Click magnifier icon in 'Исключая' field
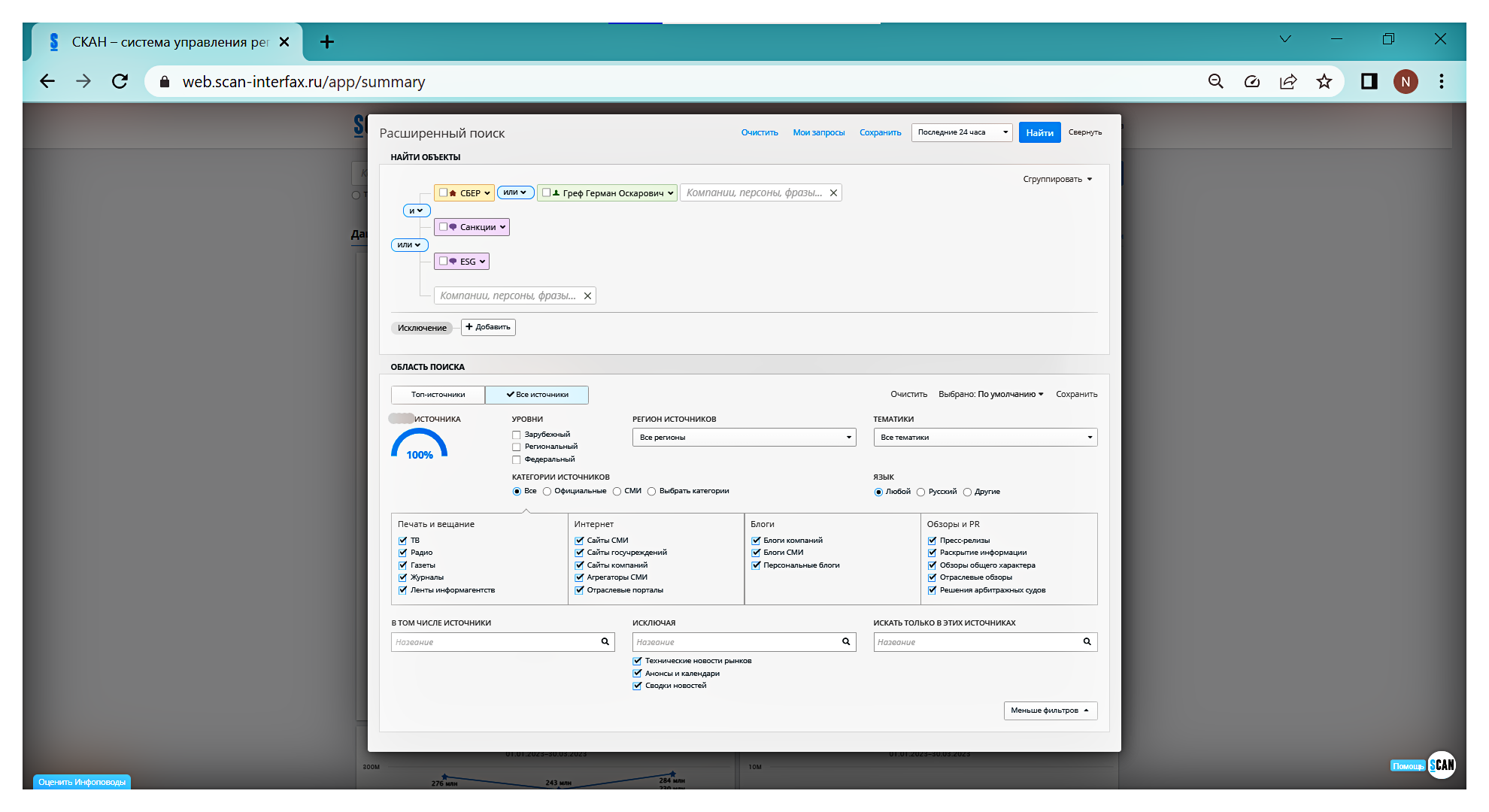Viewport: 1489px width, 812px height. pos(845,641)
